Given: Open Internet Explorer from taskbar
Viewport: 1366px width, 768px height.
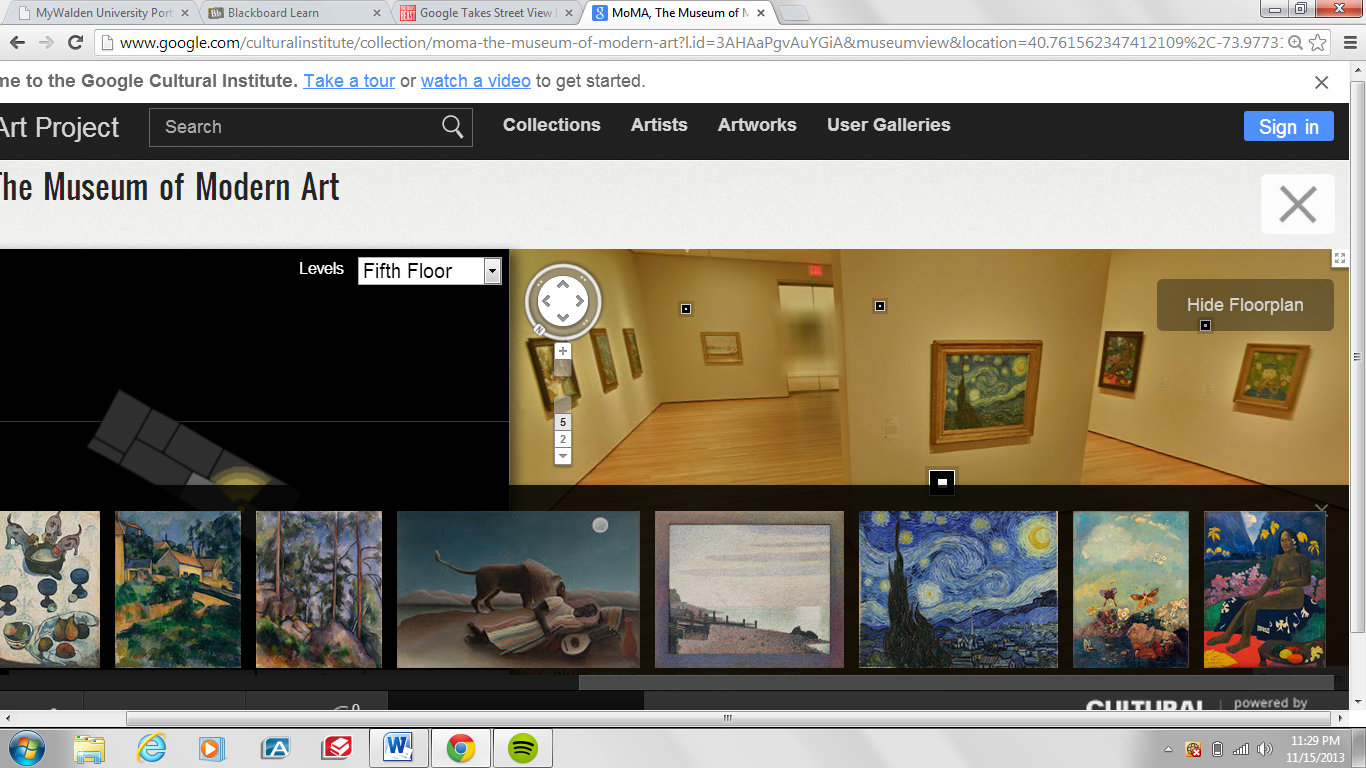Looking at the screenshot, I should coord(152,748).
